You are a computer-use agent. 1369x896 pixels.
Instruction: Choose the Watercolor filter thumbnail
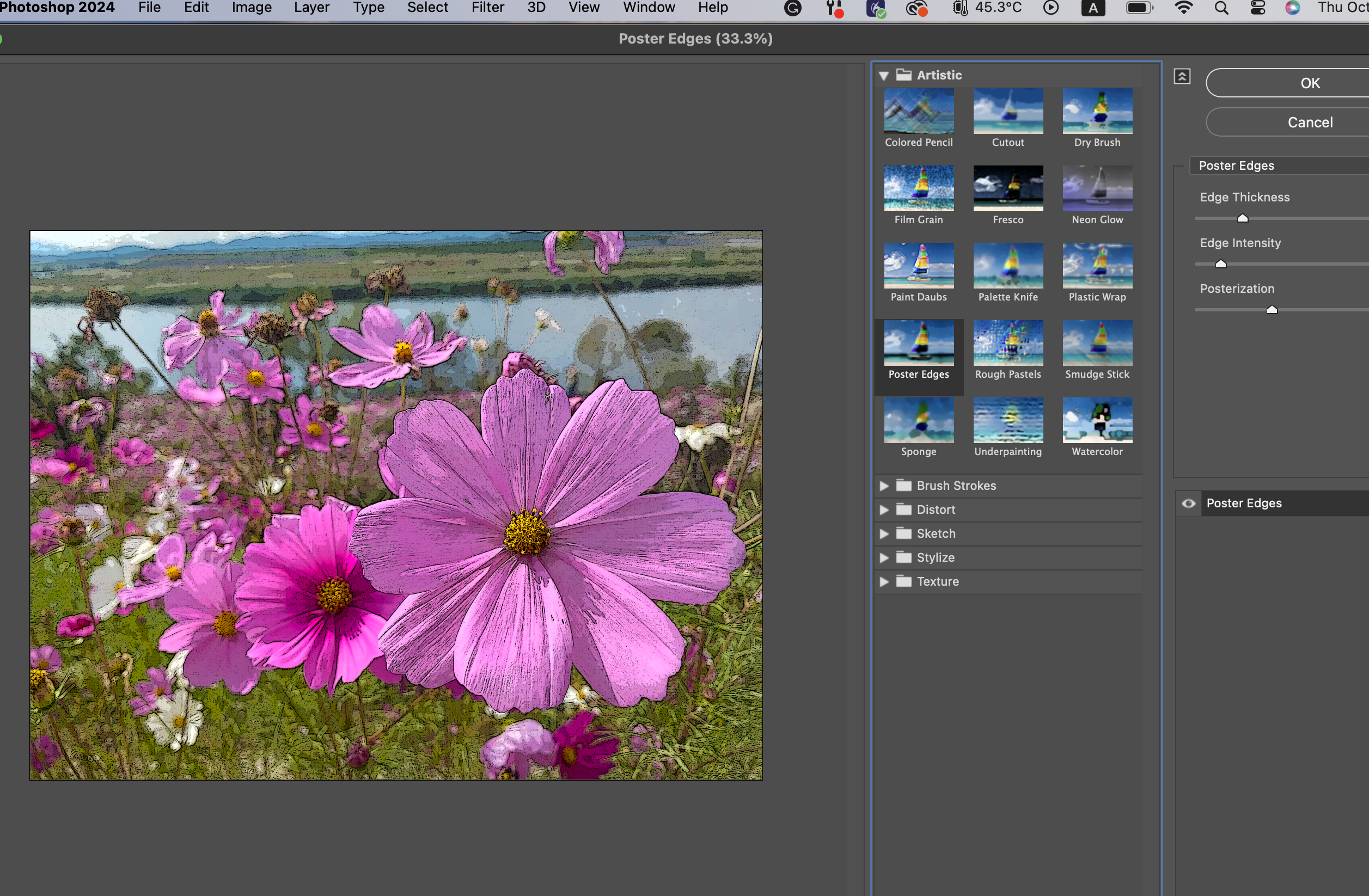pyautogui.click(x=1097, y=420)
